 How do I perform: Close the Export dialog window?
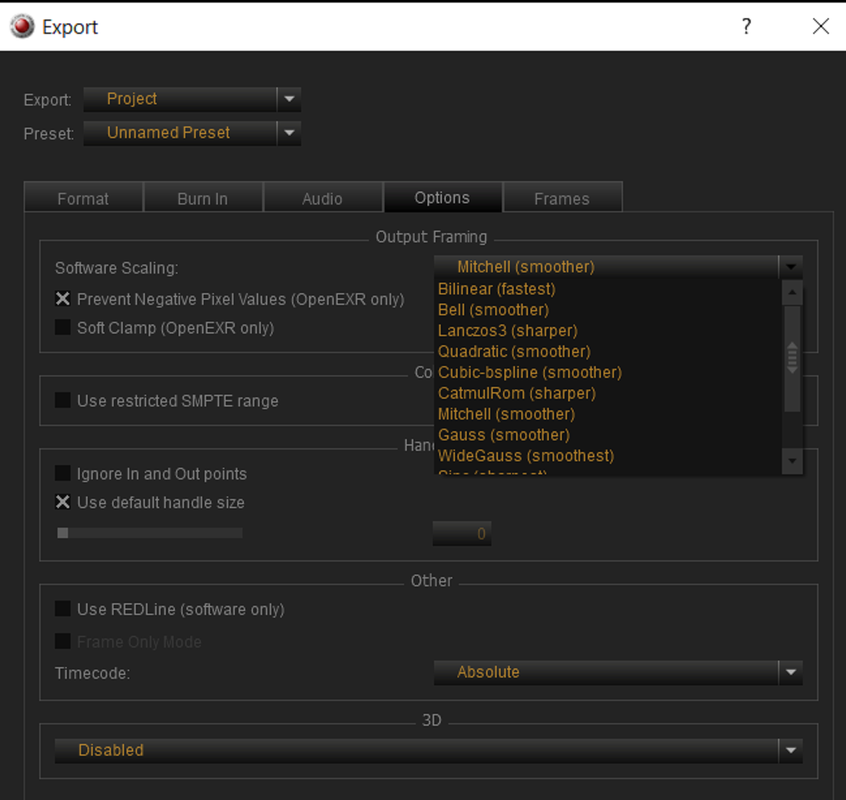tap(821, 26)
